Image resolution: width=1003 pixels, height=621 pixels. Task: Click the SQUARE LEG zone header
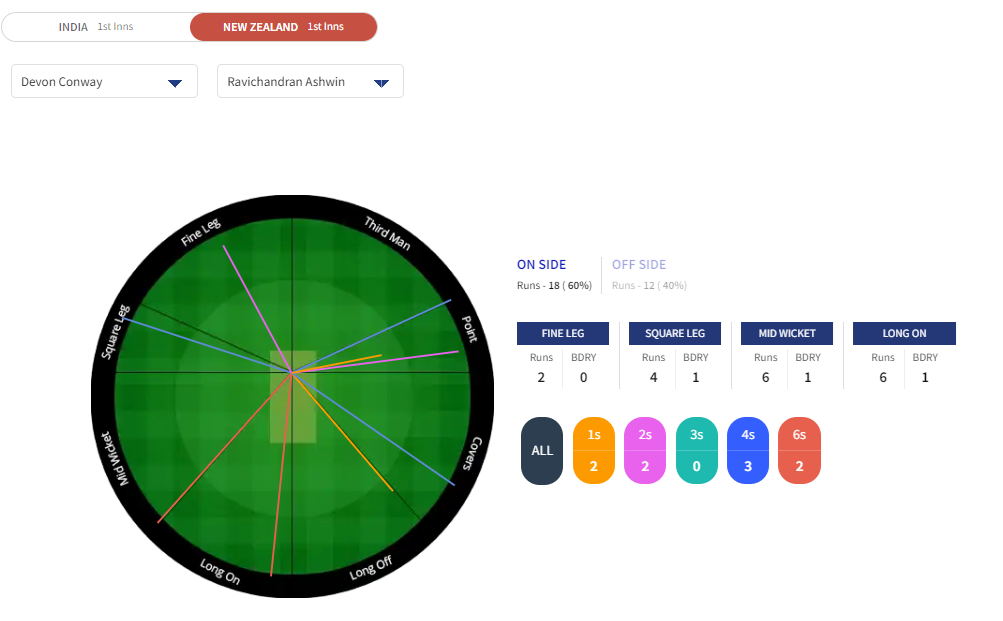point(674,333)
